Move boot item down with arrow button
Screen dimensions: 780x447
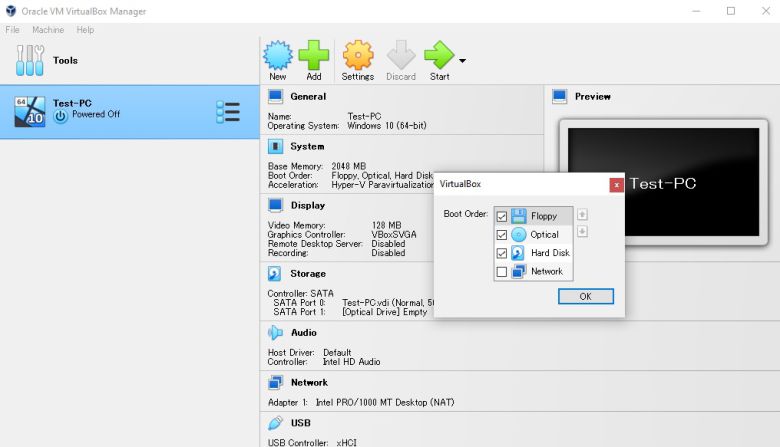[x=583, y=232]
